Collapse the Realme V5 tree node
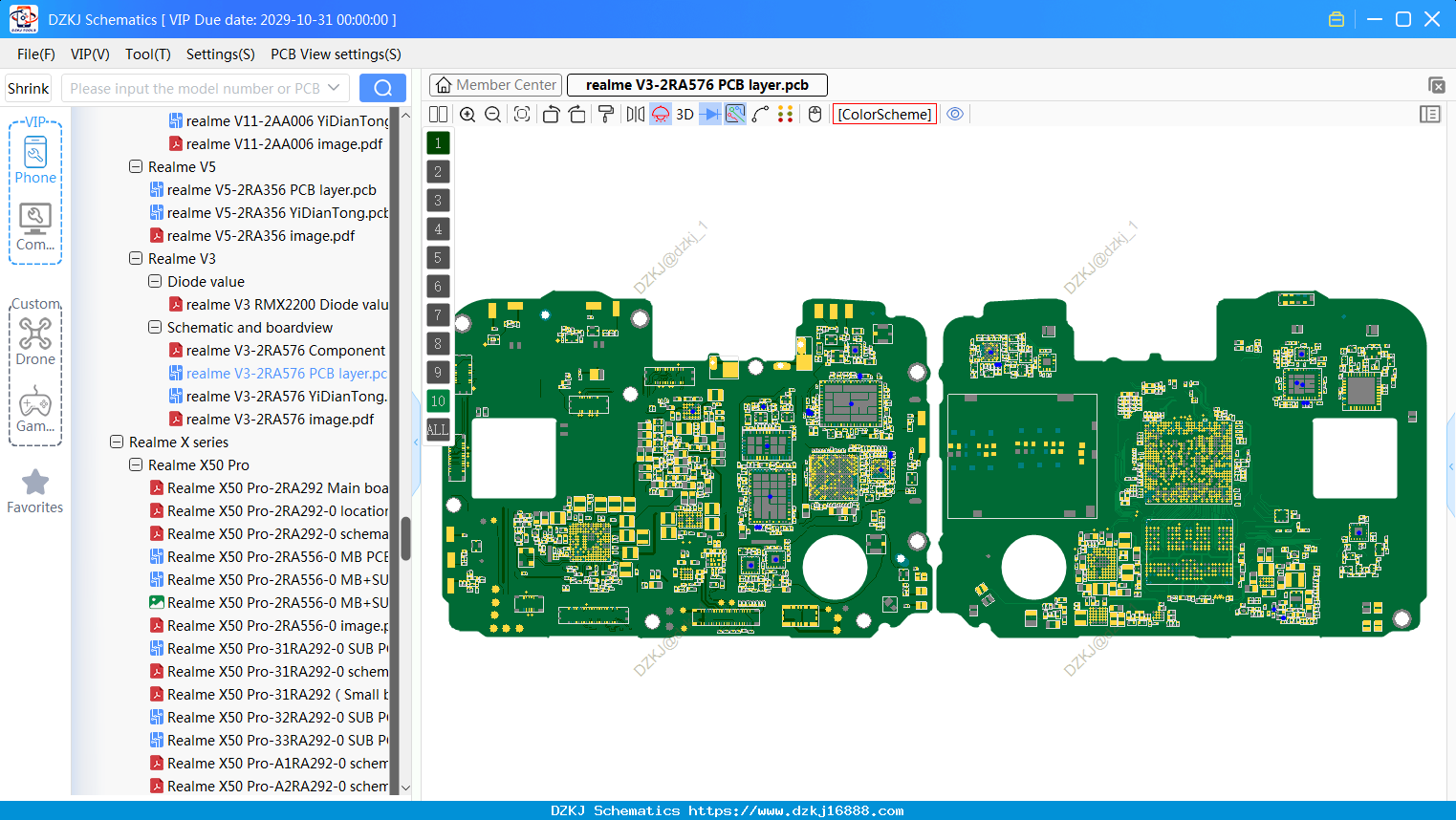Image resolution: width=1456 pixels, height=820 pixels. point(136,166)
